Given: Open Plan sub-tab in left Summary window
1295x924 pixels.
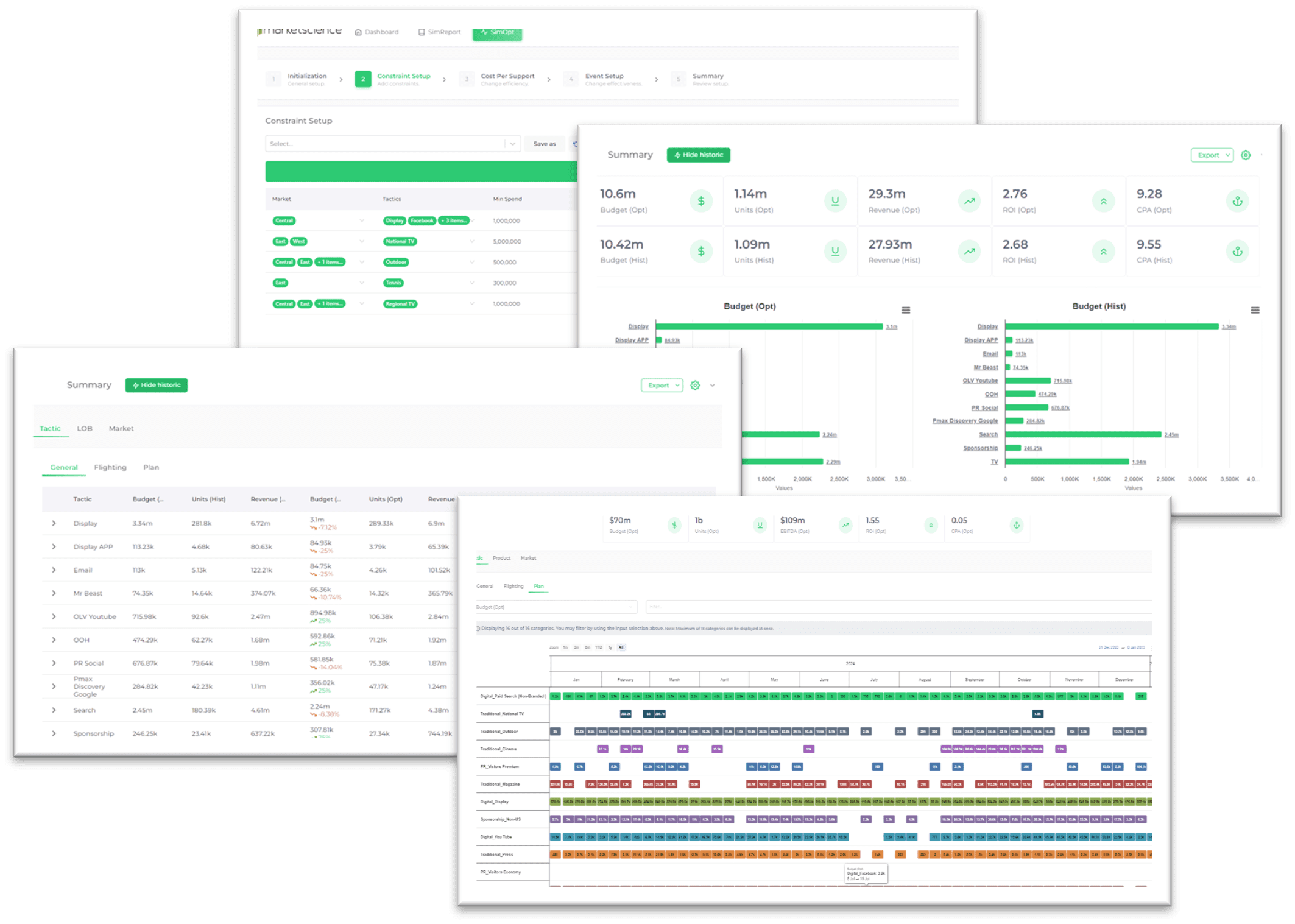Looking at the screenshot, I should [x=151, y=468].
